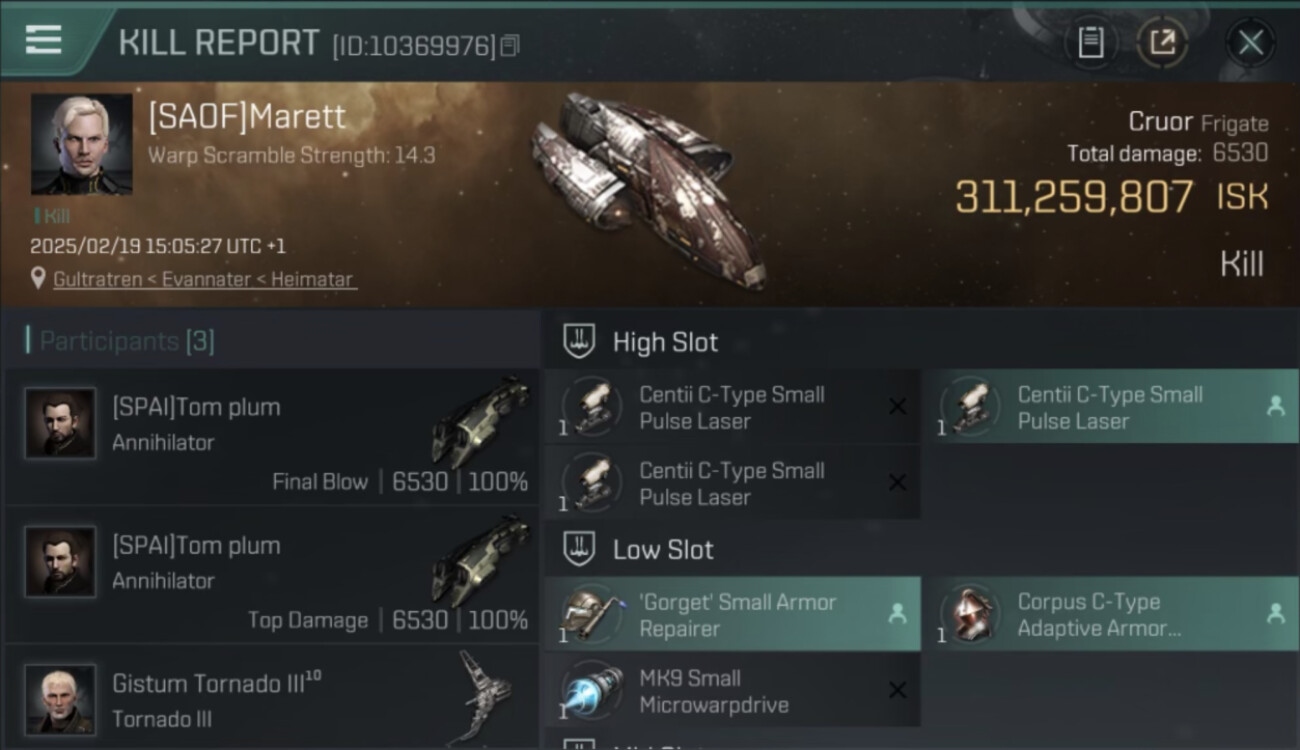
Task: Select the High Slot section header
Action: pos(665,342)
